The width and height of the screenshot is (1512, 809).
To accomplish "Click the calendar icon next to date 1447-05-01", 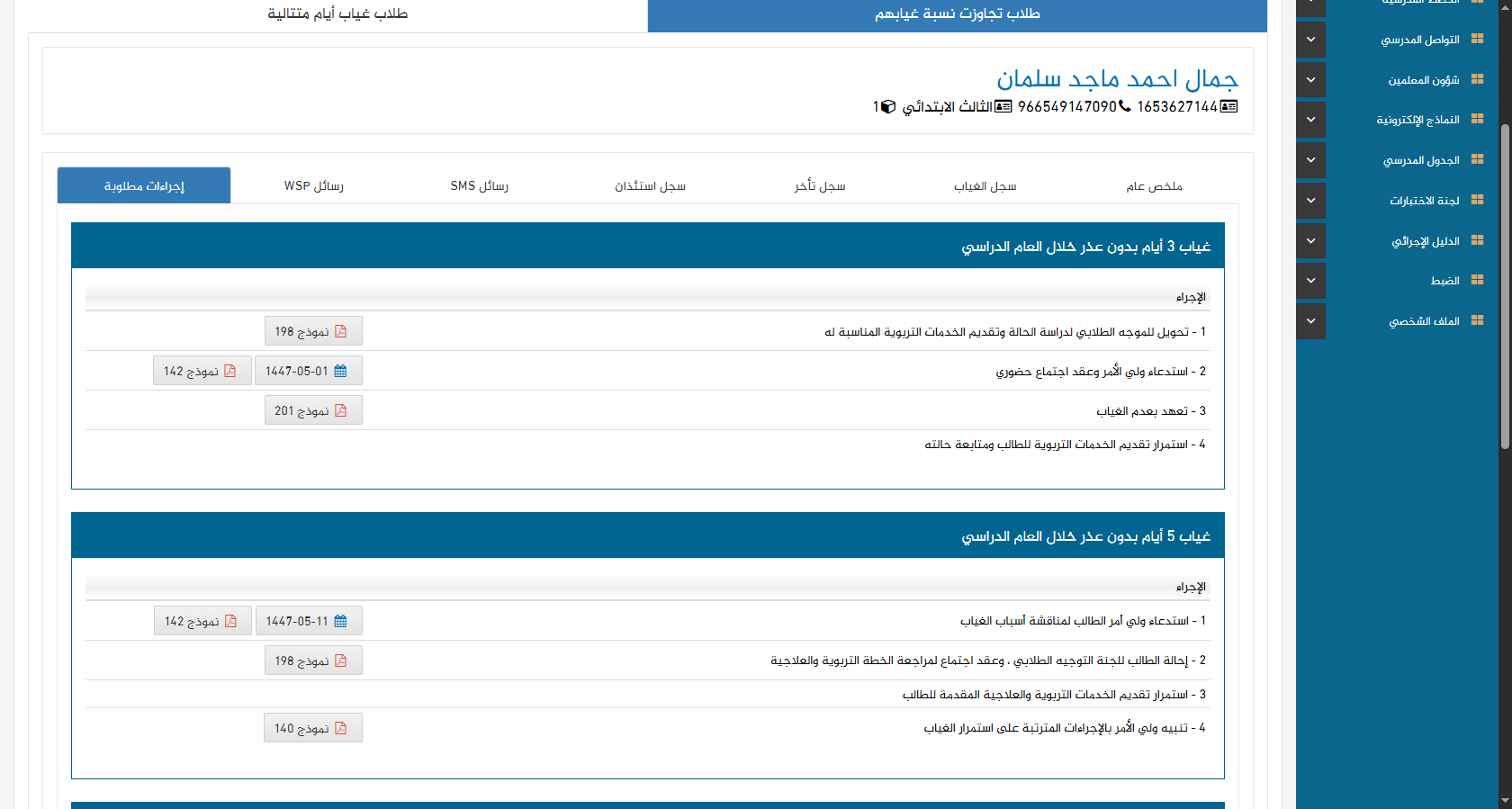I will tap(340, 371).
